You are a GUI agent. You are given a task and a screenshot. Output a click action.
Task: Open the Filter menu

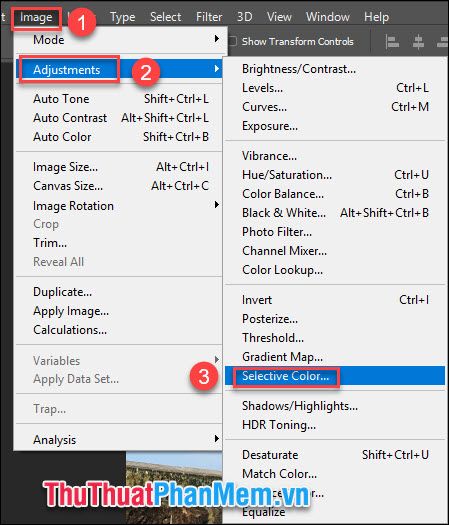pos(209,17)
